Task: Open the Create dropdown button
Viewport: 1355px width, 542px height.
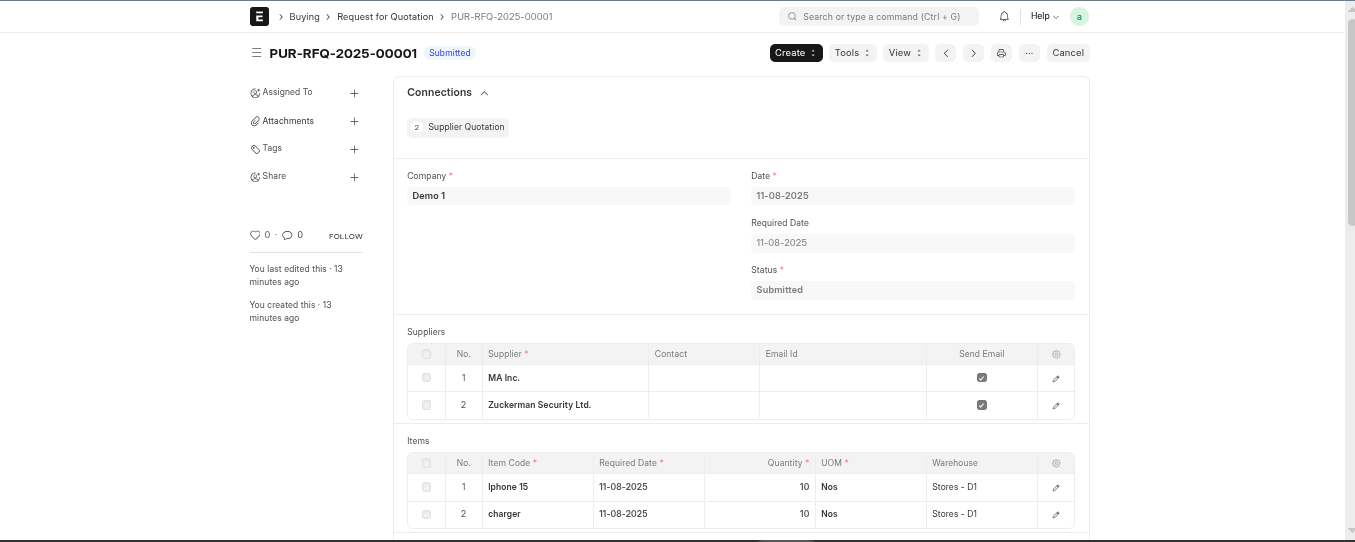Action: (x=796, y=53)
